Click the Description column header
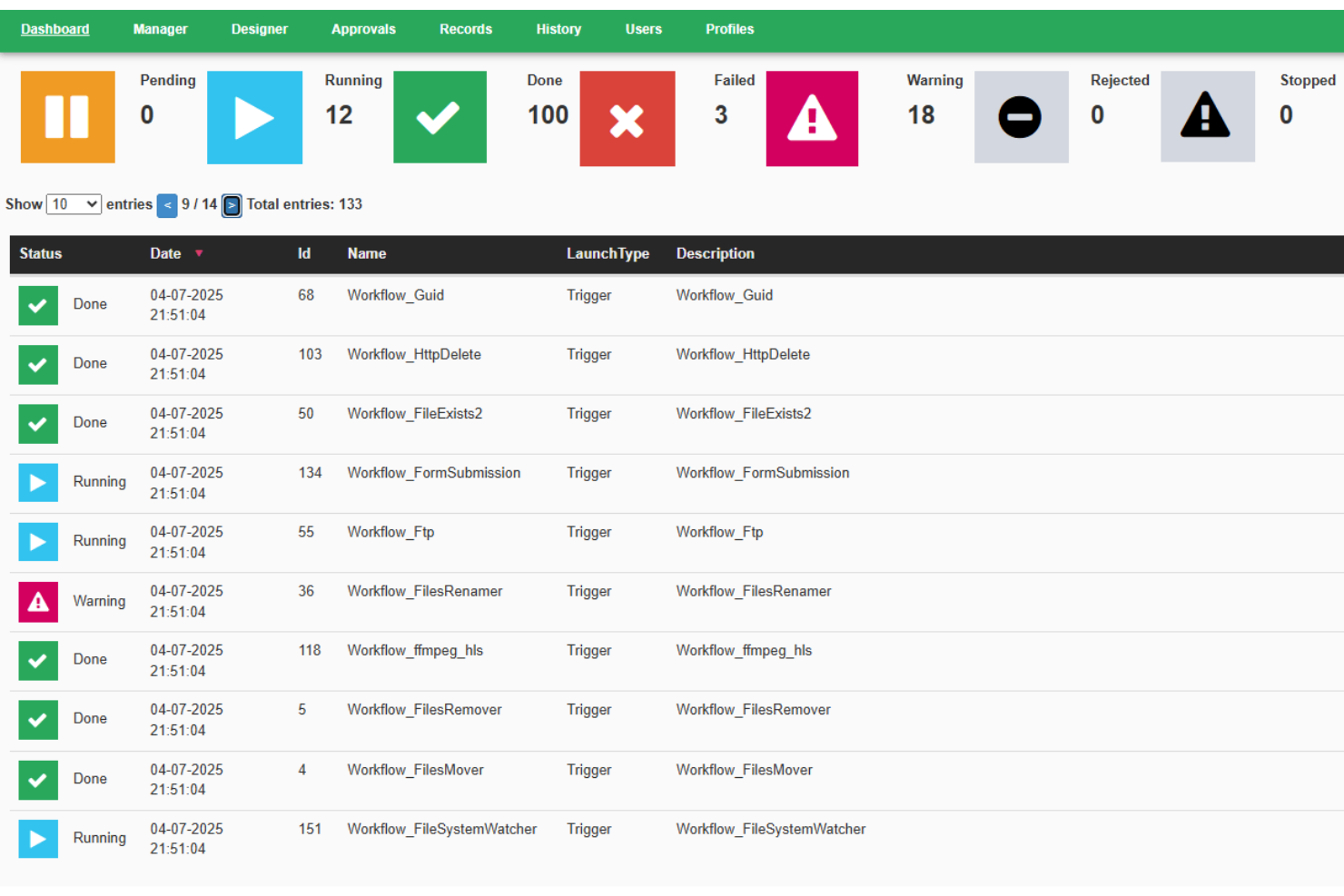The image size is (1344, 896). 716,253
